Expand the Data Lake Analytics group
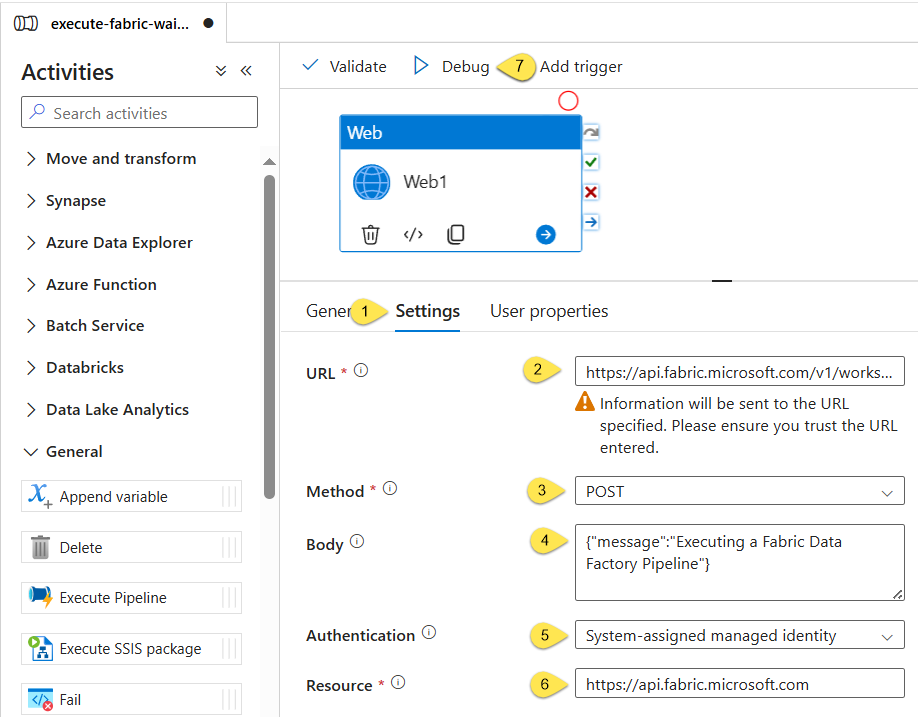The image size is (918, 717). point(31,410)
